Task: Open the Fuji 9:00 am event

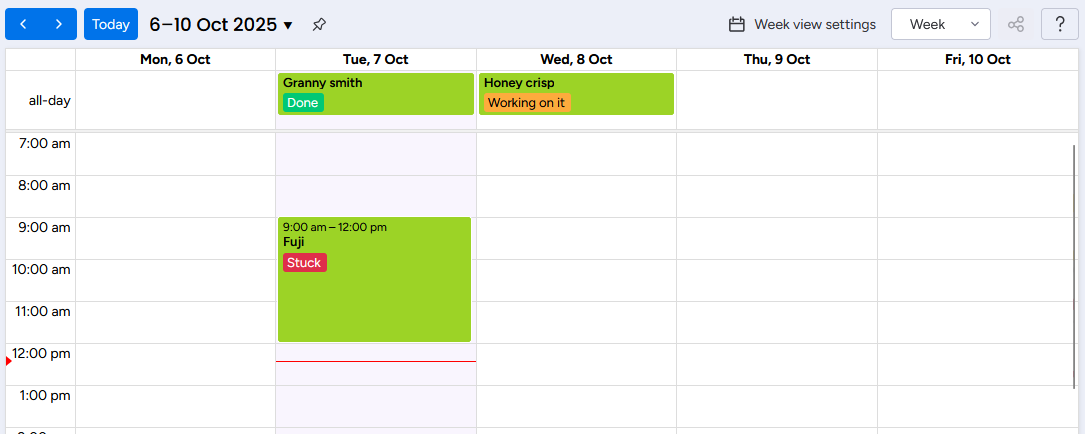Action: coord(374,300)
